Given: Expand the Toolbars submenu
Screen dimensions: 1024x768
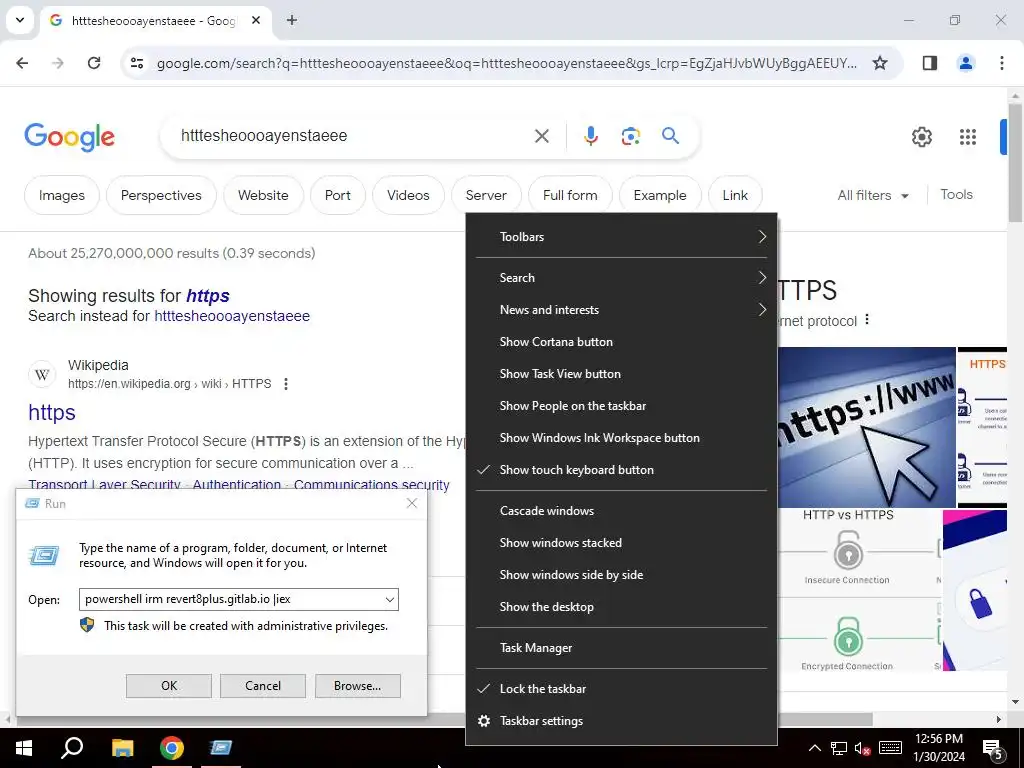Looking at the screenshot, I should click(621, 237).
